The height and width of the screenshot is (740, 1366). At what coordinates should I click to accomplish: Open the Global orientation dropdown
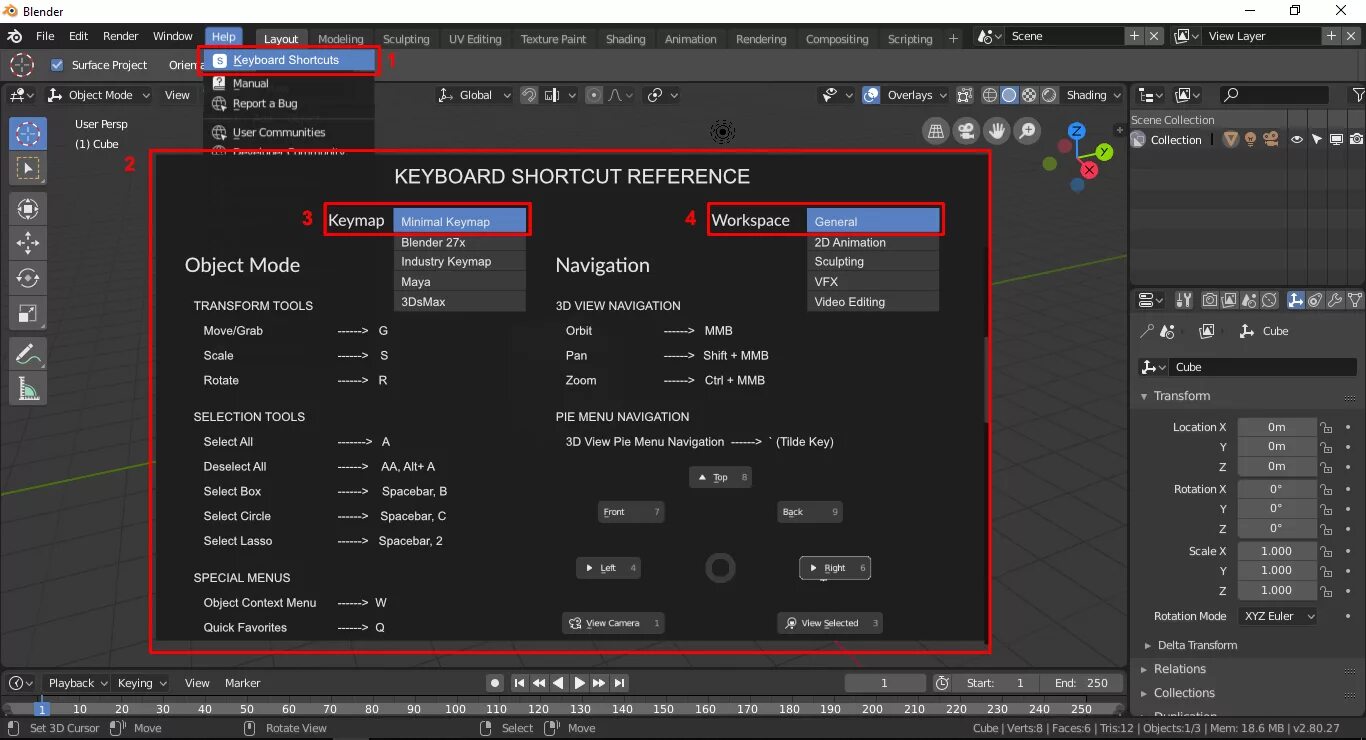tap(475, 95)
